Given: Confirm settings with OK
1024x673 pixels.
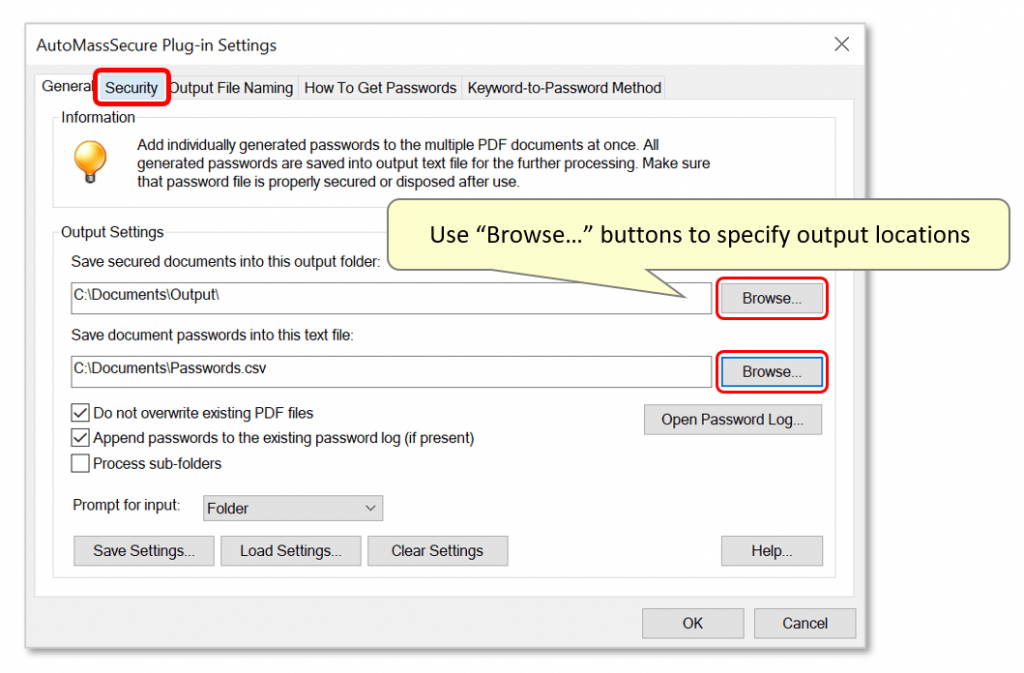Looking at the screenshot, I should pyautogui.click(x=693, y=623).
